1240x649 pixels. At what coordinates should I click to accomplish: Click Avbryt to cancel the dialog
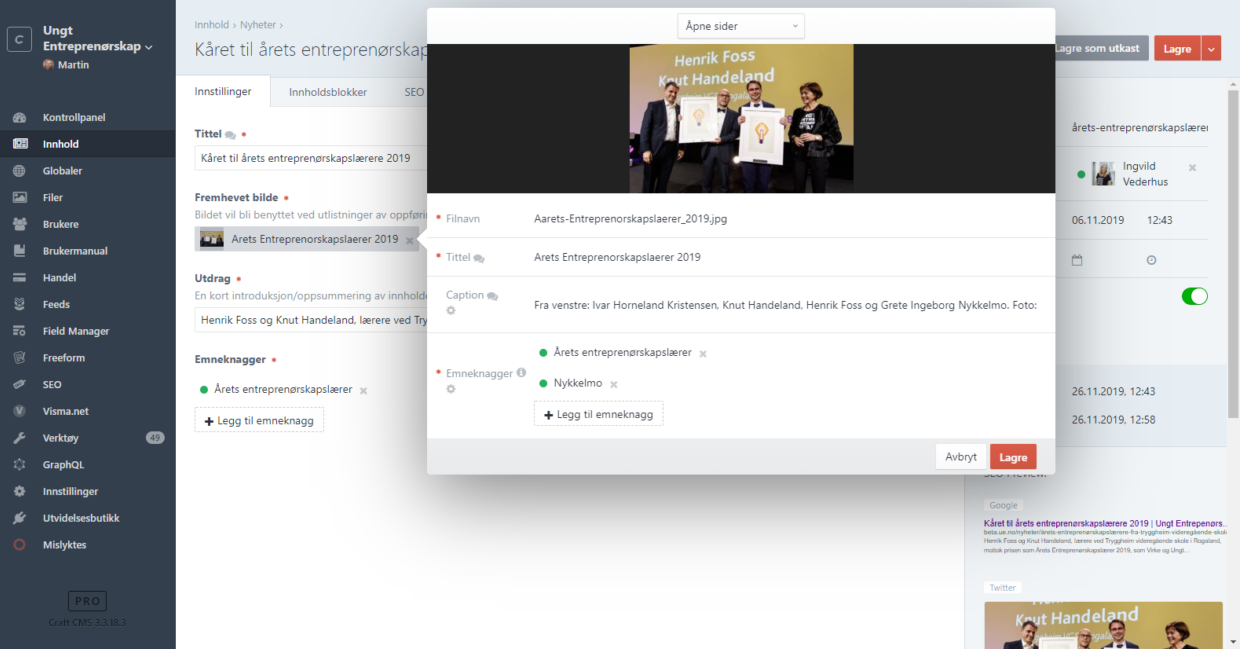960,457
